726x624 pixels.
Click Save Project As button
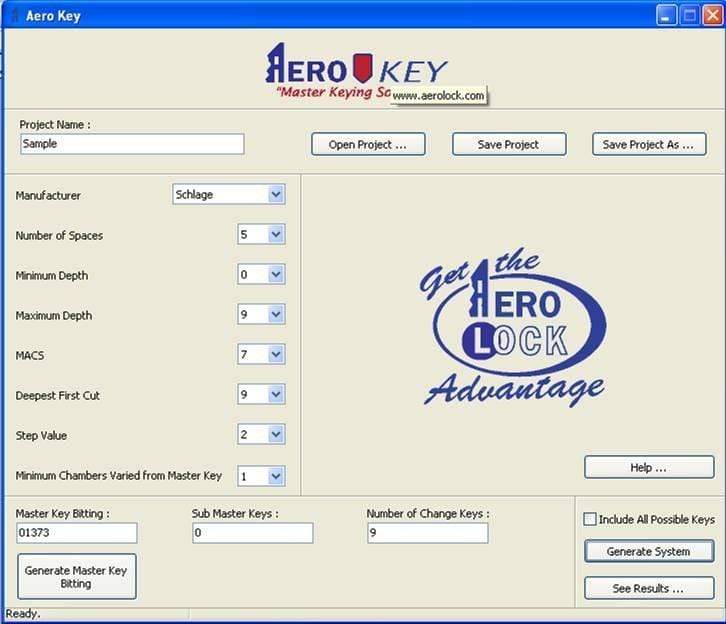[649, 144]
